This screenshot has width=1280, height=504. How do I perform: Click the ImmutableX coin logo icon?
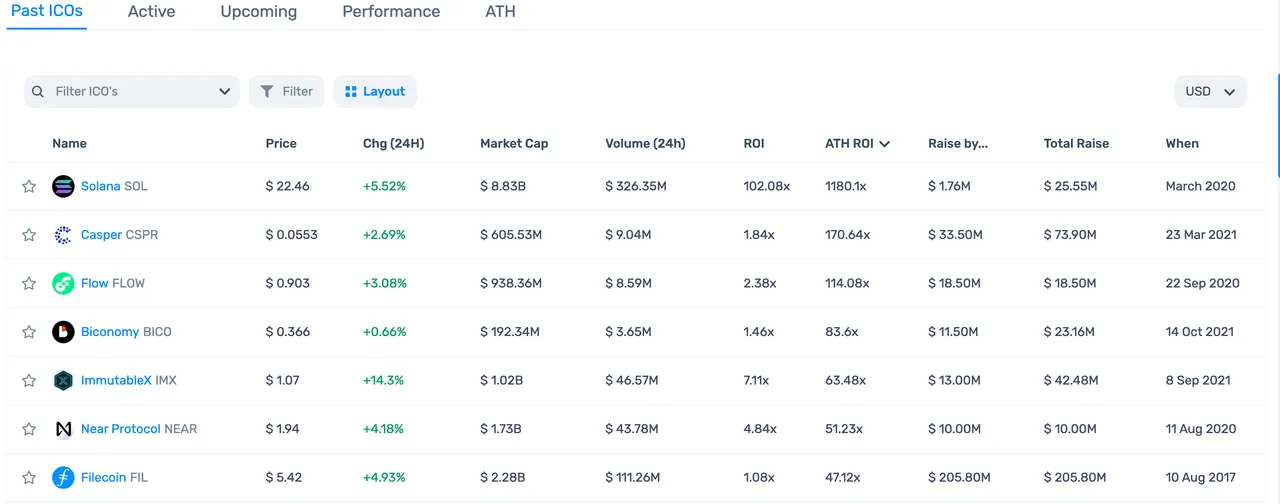(x=63, y=380)
